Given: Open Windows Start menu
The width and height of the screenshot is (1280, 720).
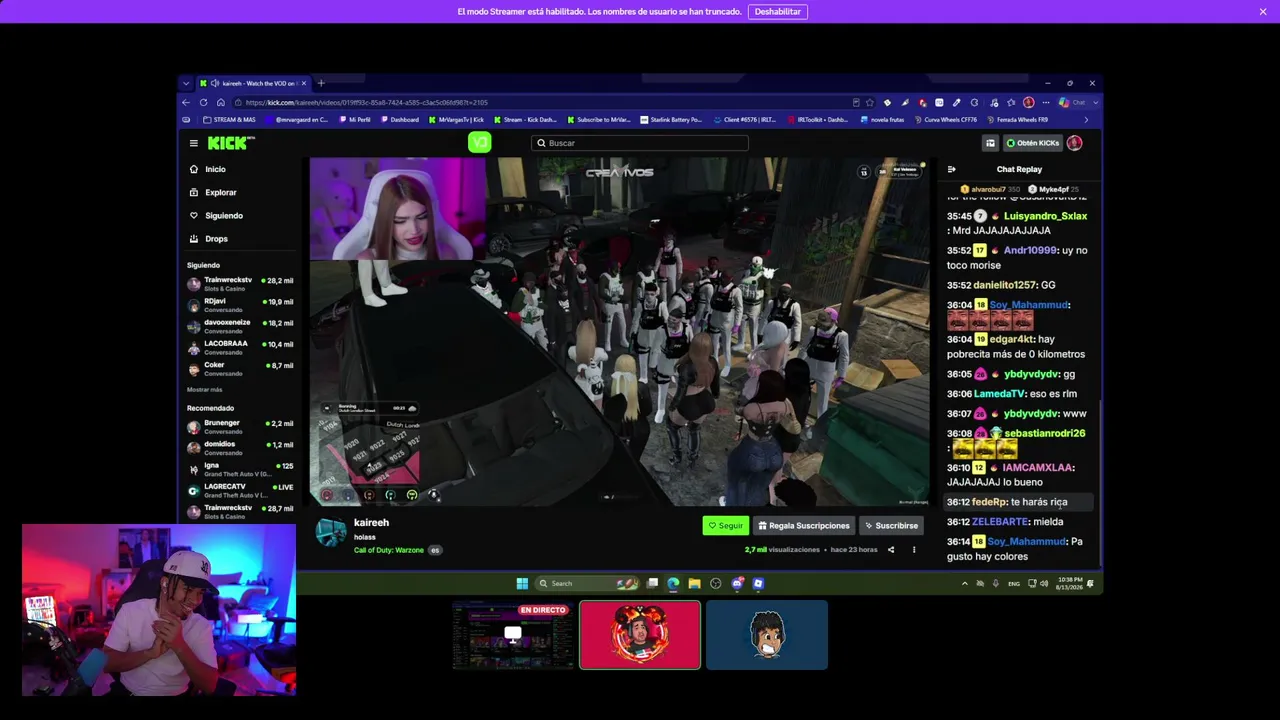Looking at the screenshot, I should click(x=521, y=583).
